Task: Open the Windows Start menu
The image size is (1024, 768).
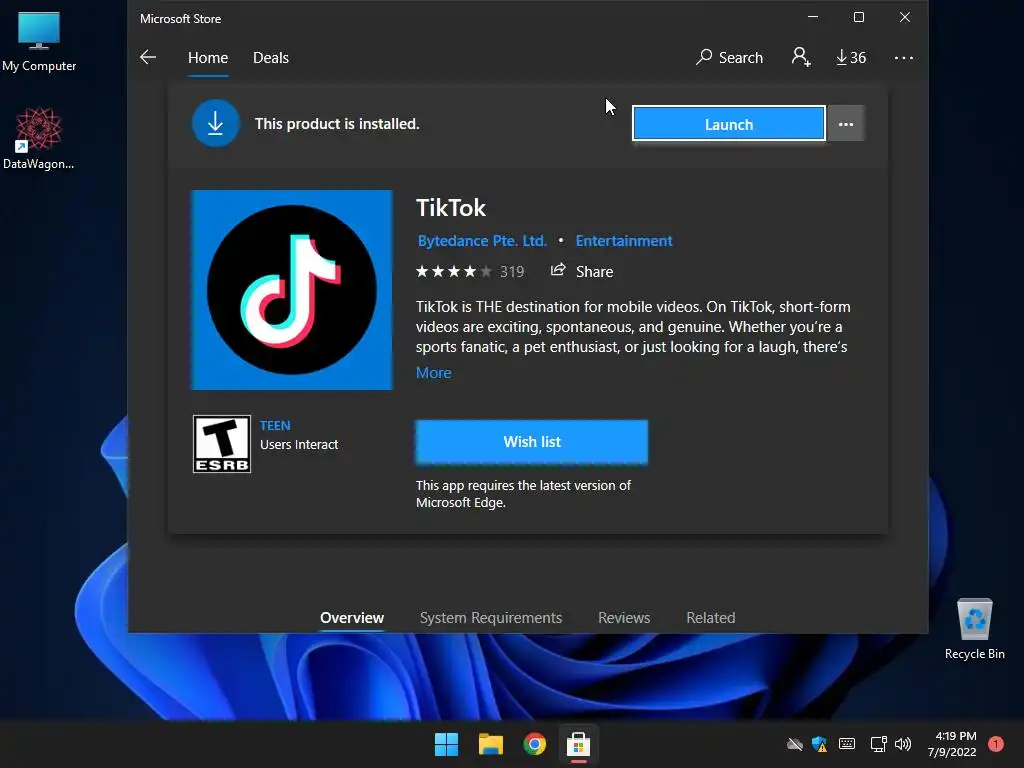Action: click(447, 744)
